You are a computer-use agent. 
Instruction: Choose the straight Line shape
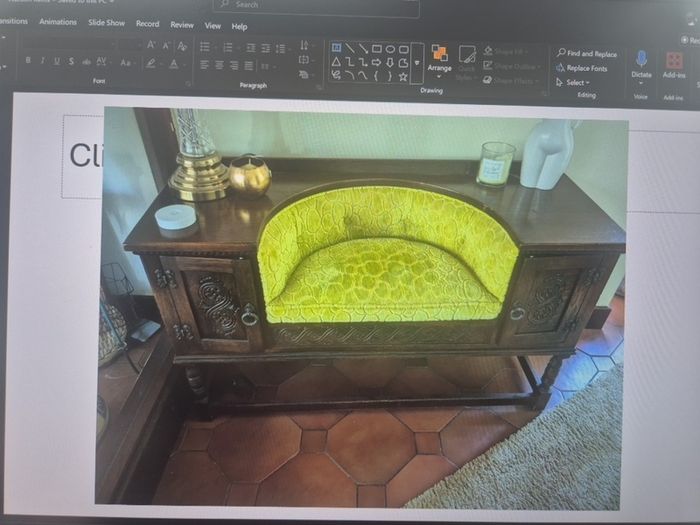coord(350,48)
